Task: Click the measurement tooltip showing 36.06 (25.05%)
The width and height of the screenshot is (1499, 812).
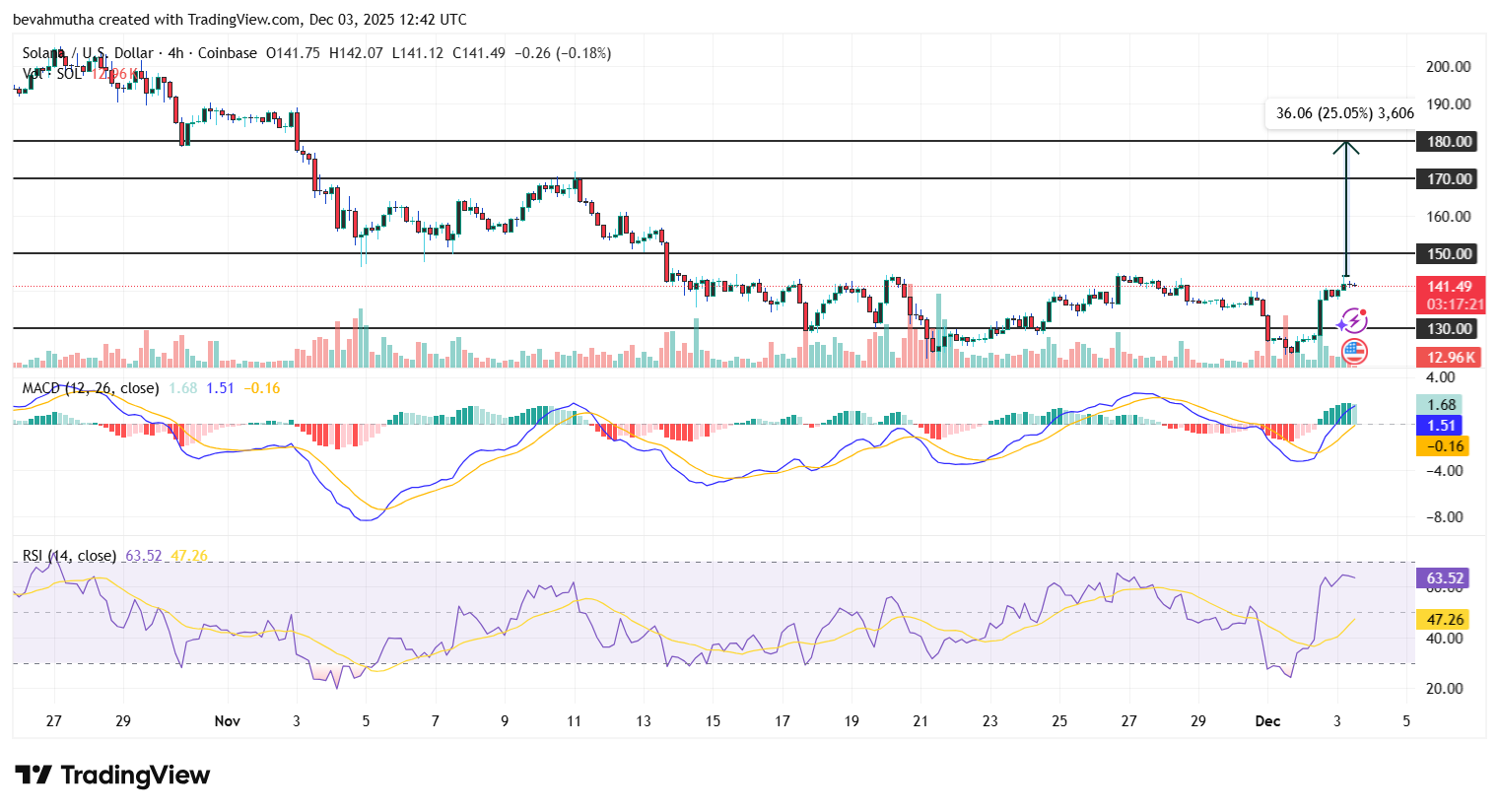Action: [1344, 113]
